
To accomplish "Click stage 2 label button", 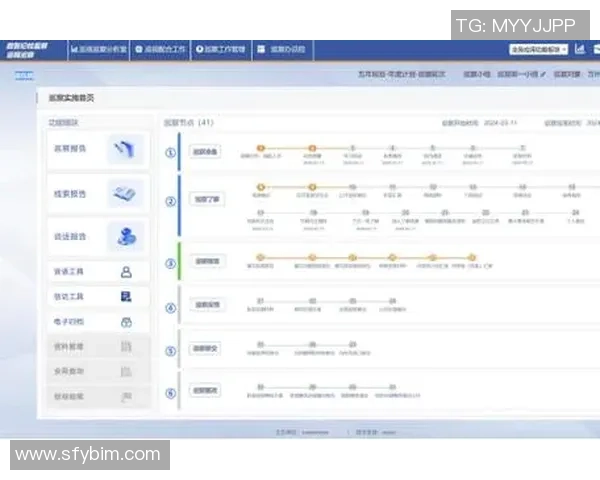I will tap(207, 199).
